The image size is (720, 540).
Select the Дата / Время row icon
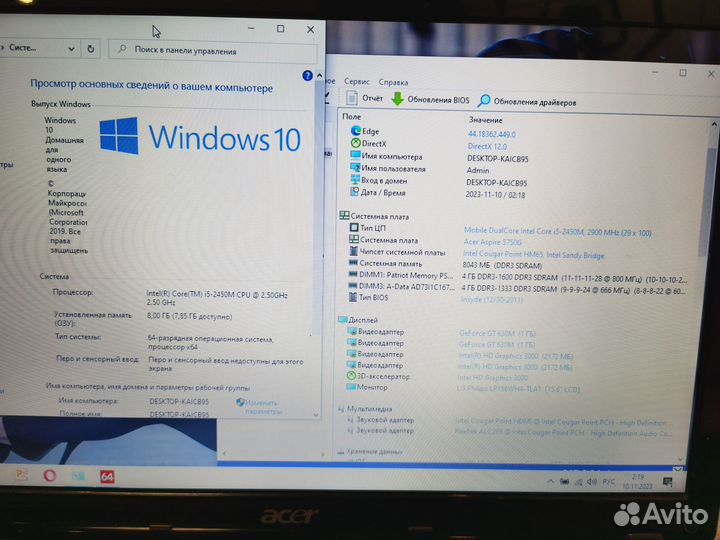coord(354,191)
